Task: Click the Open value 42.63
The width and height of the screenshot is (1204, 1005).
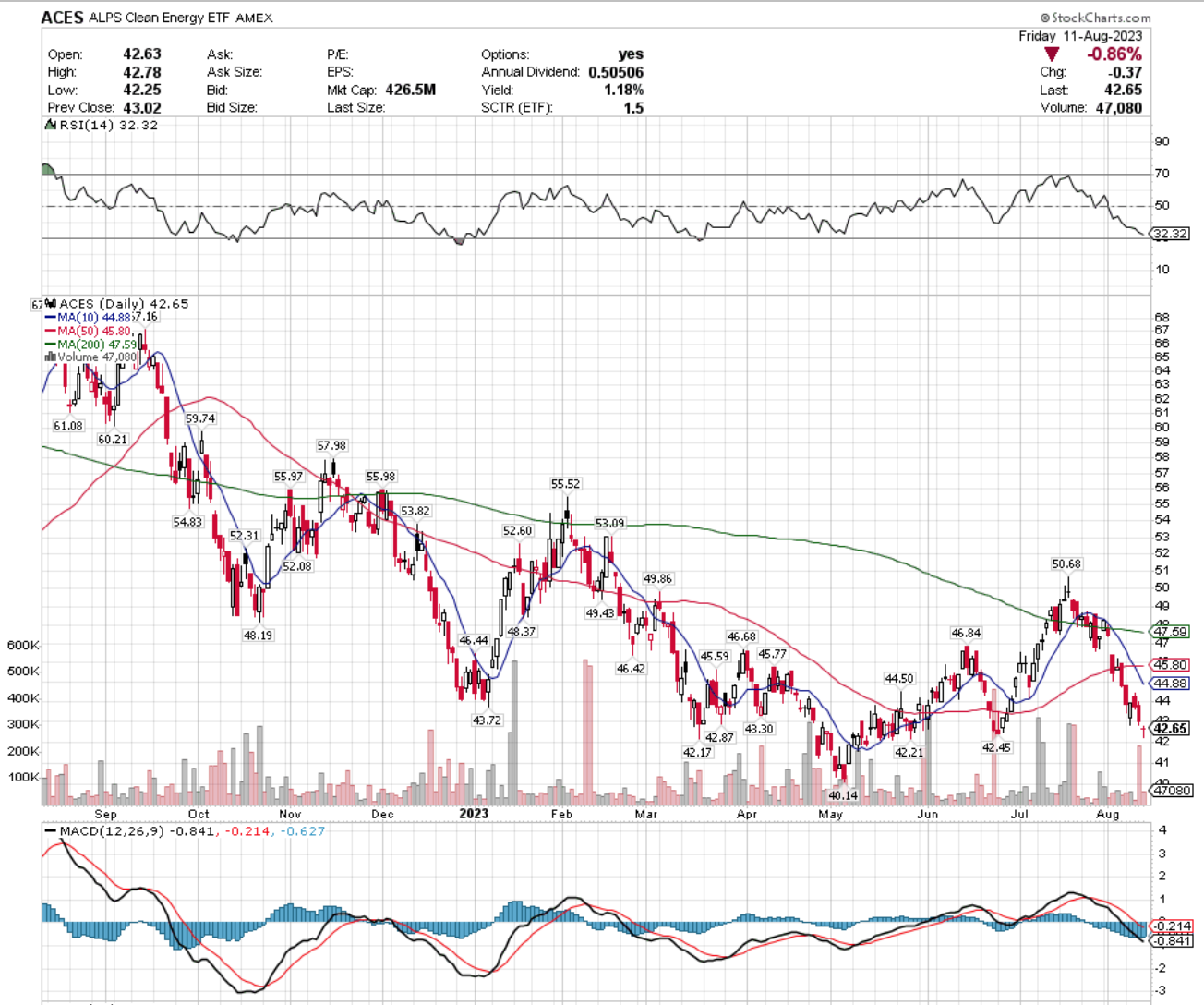Action: (142, 54)
